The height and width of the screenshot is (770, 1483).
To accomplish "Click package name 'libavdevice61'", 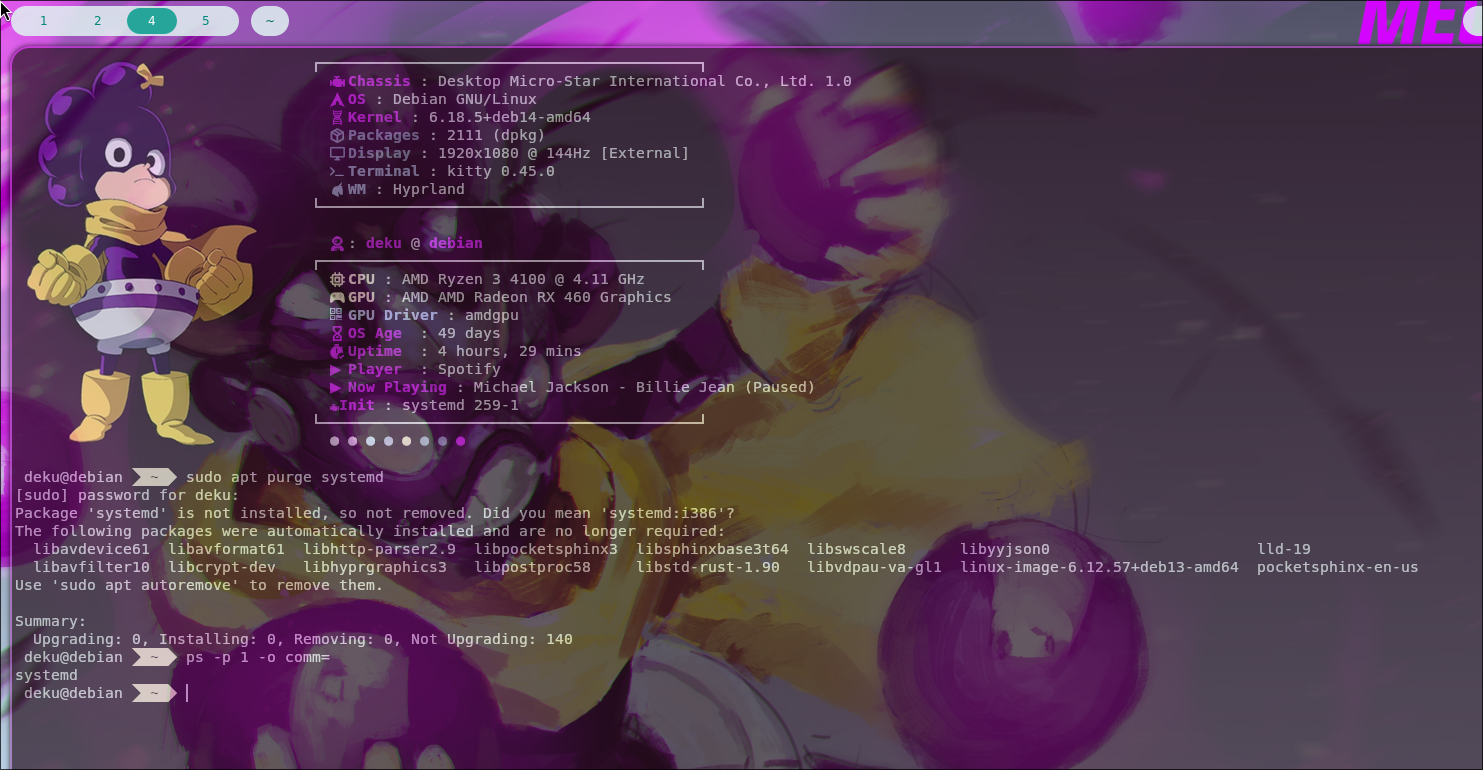I will [x=91, y=550].
